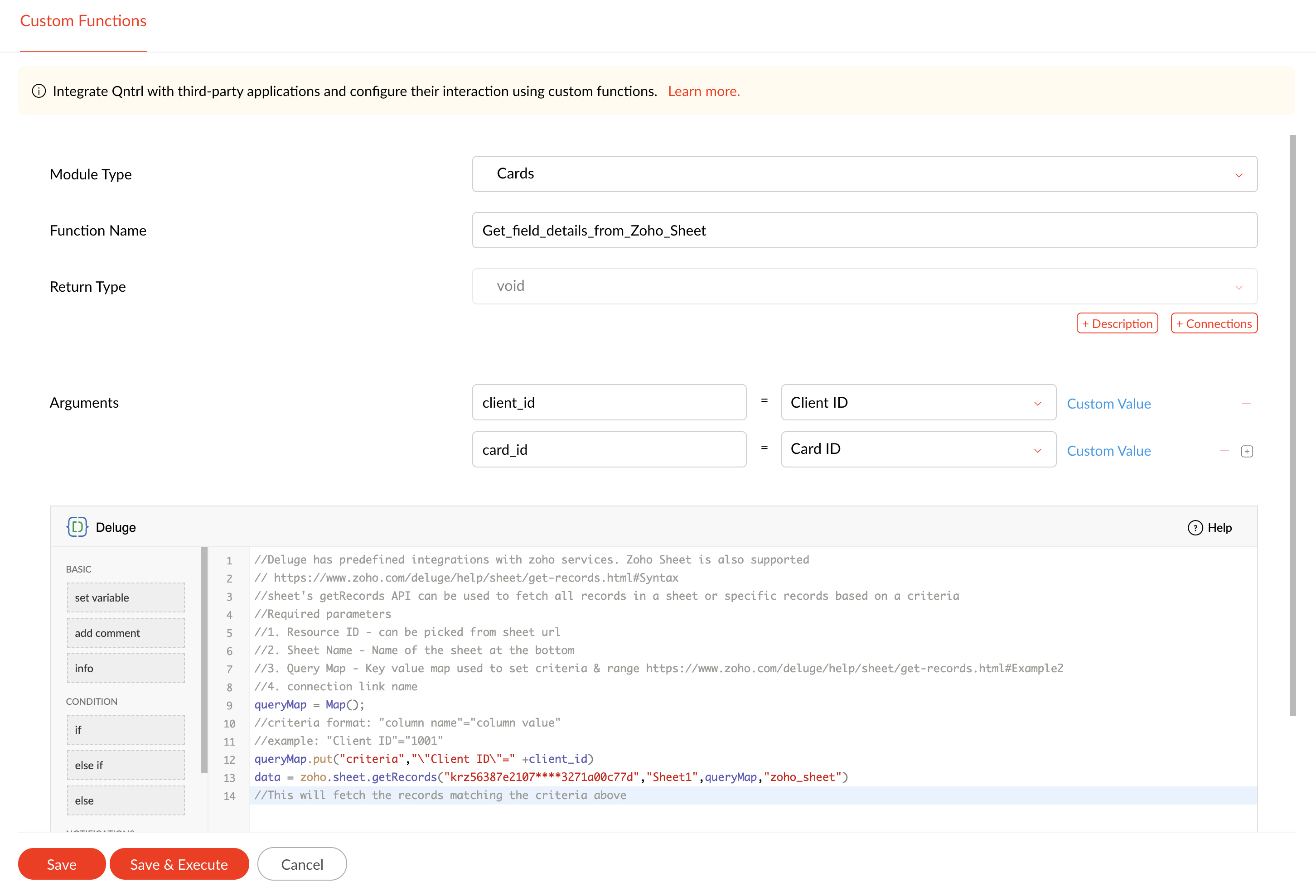
Task: Click the + Connections button
Action: coord(1214,324)
